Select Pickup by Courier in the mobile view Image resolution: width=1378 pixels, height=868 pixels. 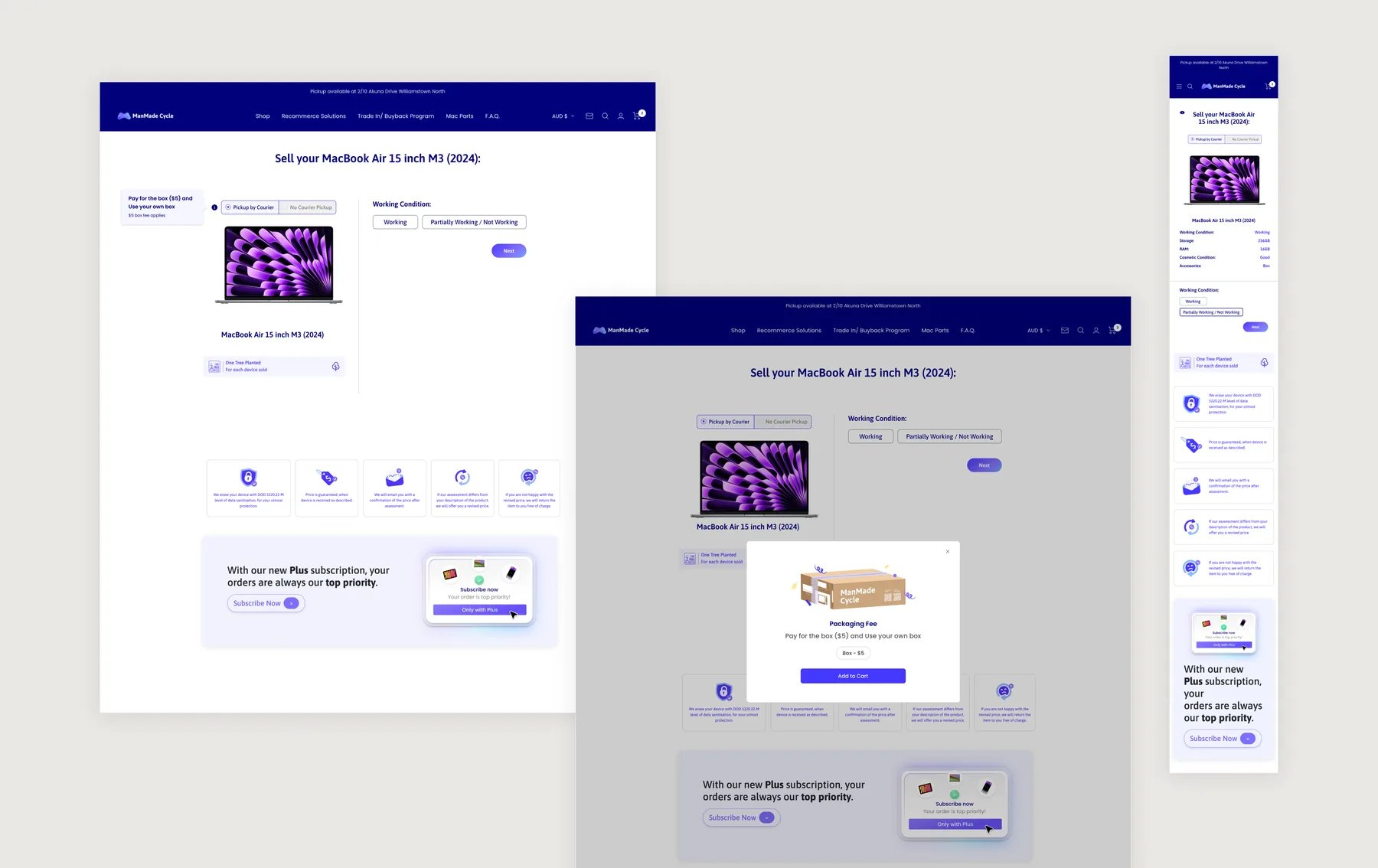pos(1207,139)
